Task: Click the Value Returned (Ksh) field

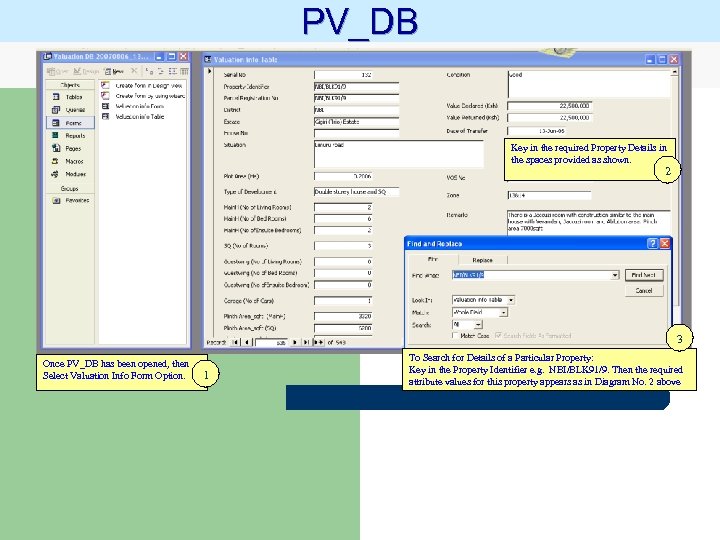Action: click(x=550, y=118)
